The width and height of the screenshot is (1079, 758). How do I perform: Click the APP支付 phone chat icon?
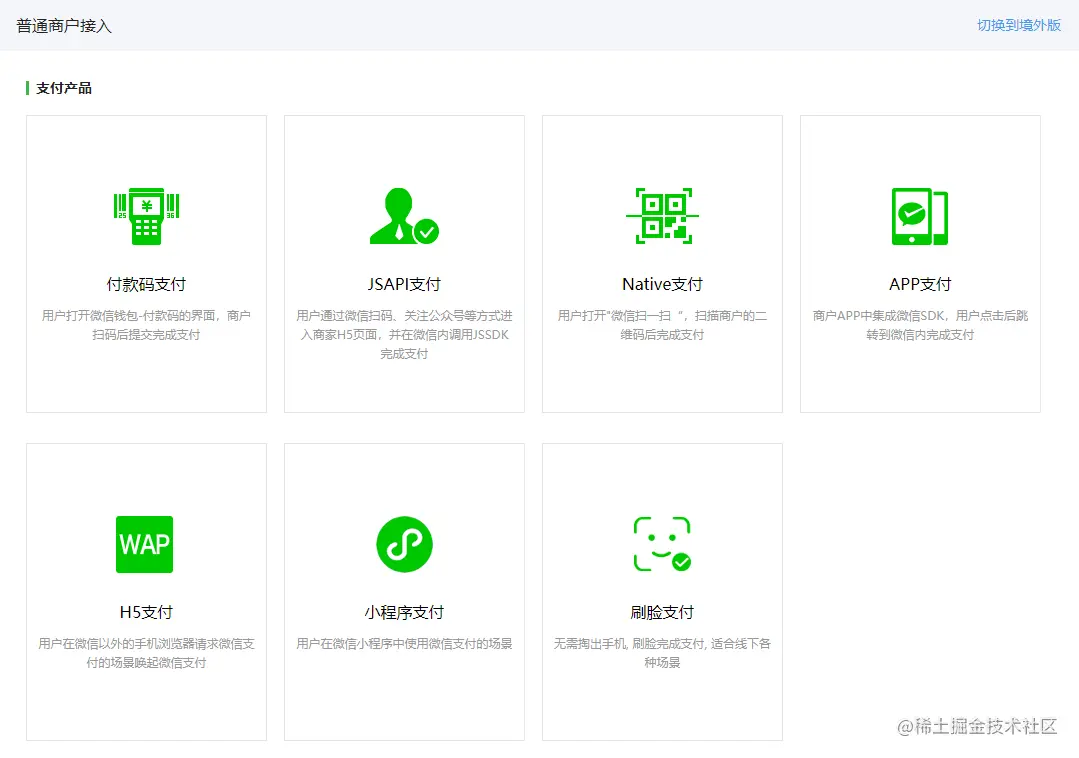click(920, 216)
